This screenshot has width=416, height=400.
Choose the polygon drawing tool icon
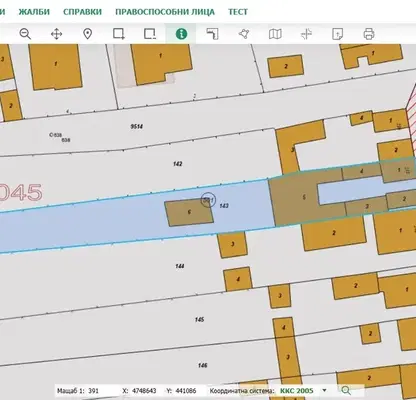[x=244, y=34]
